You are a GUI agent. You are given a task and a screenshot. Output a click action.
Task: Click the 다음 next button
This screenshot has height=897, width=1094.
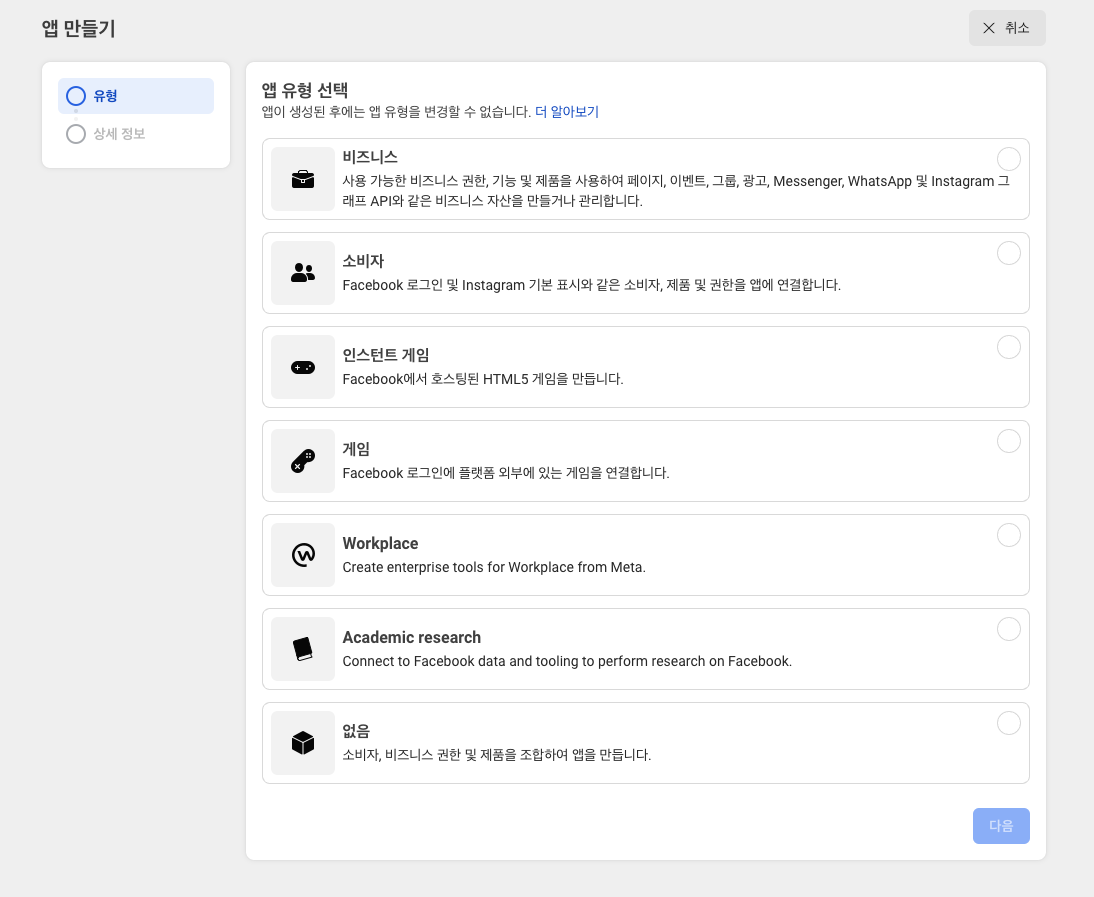point(1001,826)
